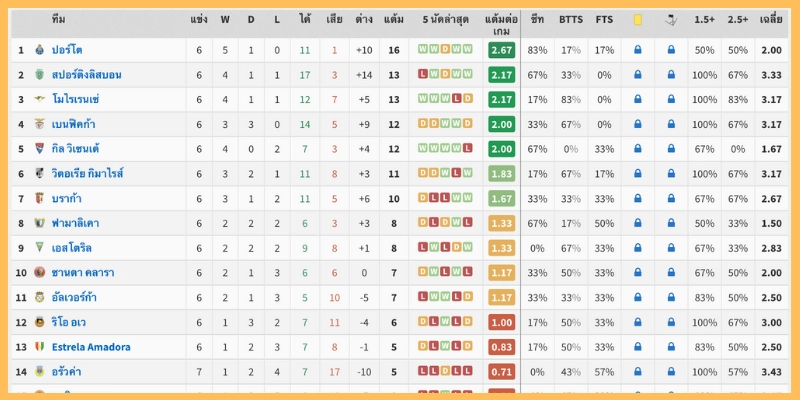
Task: Click the corner-column lock icon in บราก้า row
Action: pyautogui.click(x=671, y=198)
